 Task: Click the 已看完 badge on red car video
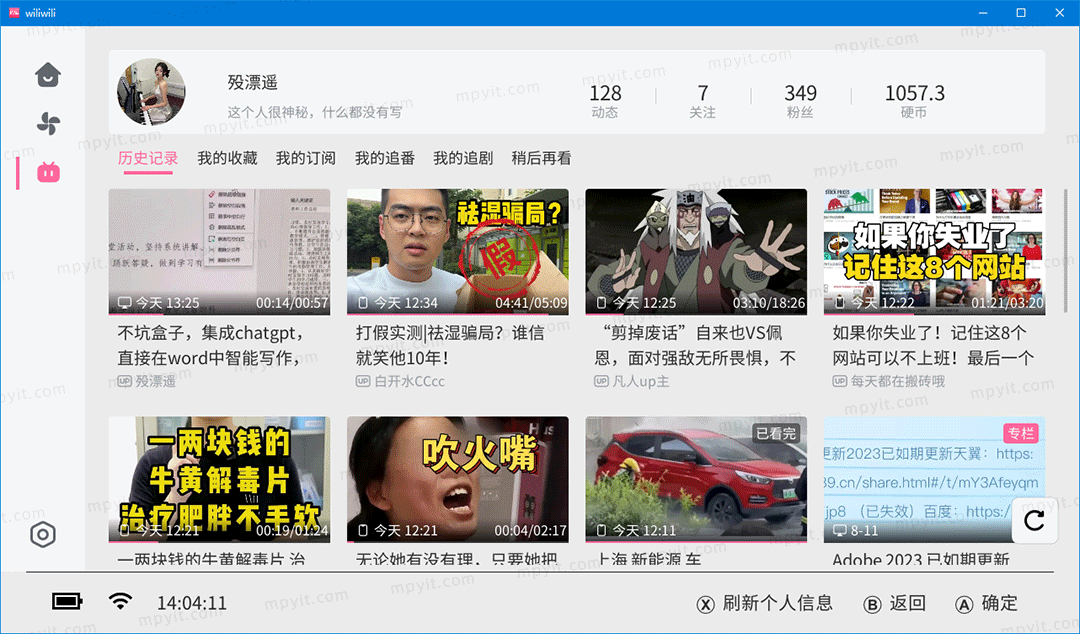(x=776, y=433)
